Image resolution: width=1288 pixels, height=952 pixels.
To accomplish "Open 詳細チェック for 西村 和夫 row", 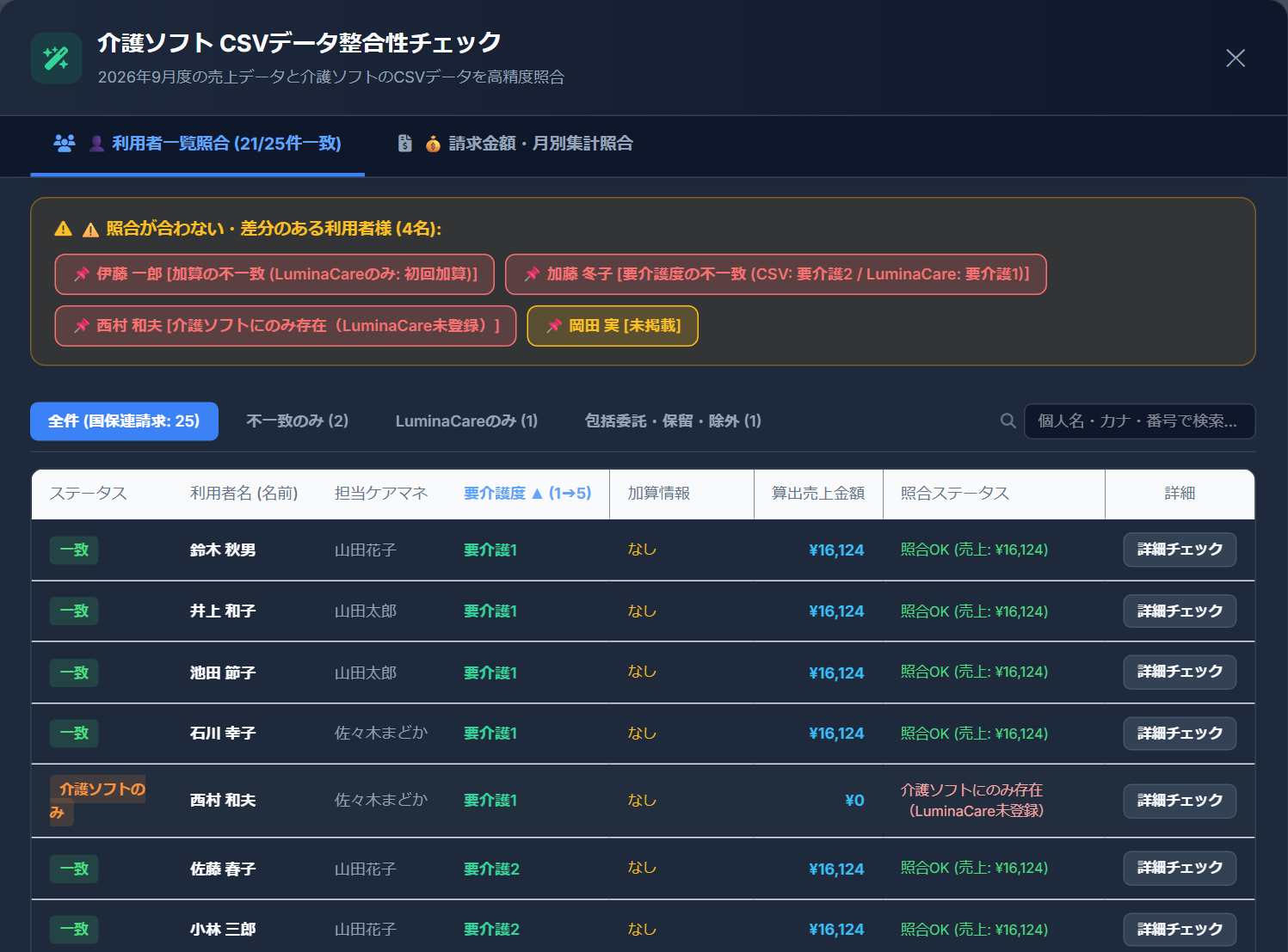I will point(1180,801).
